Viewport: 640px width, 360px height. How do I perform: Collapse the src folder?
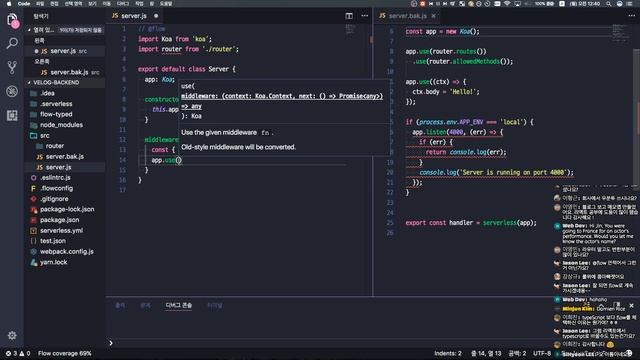click(44, 136)
